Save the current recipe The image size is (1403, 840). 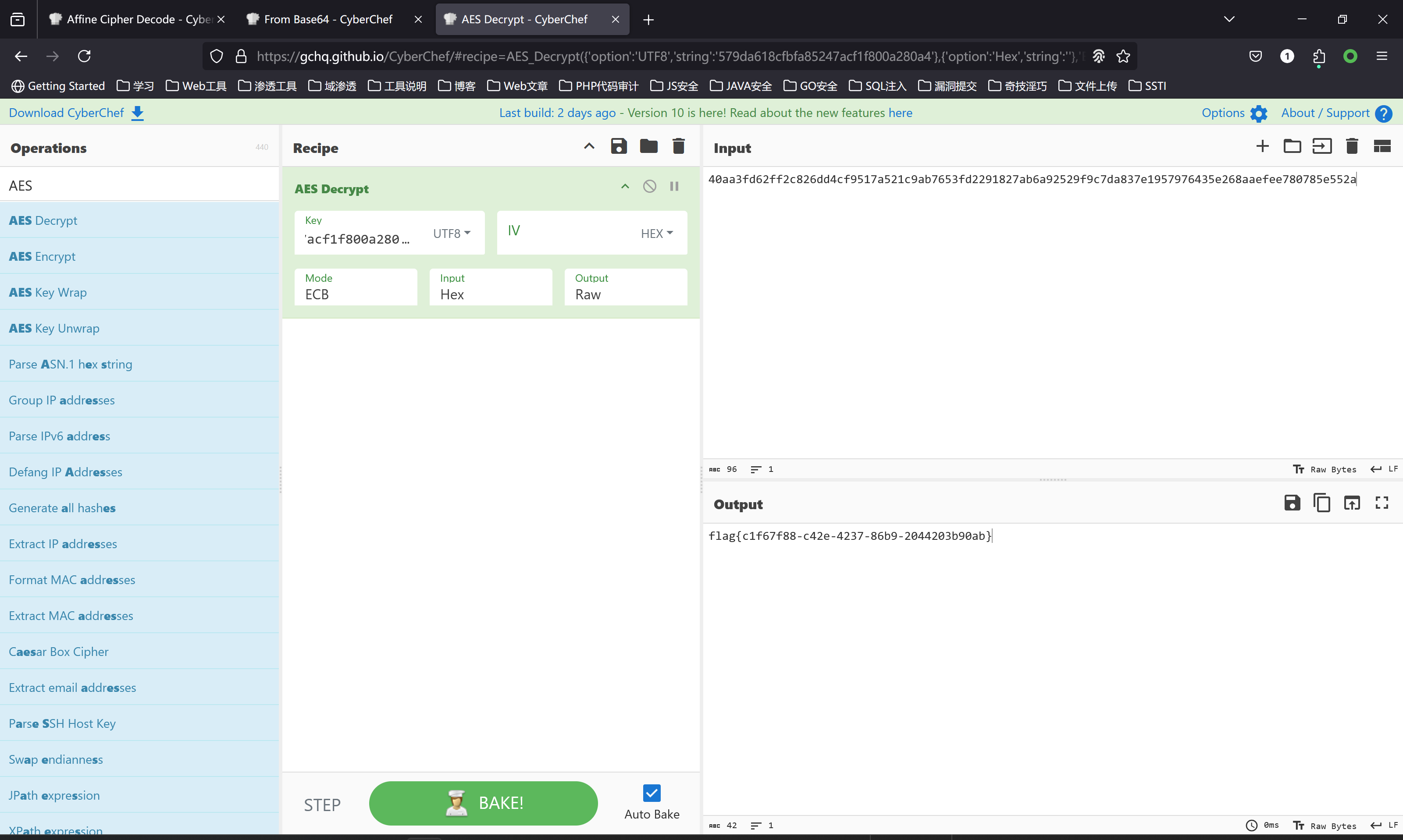(619, 147)
